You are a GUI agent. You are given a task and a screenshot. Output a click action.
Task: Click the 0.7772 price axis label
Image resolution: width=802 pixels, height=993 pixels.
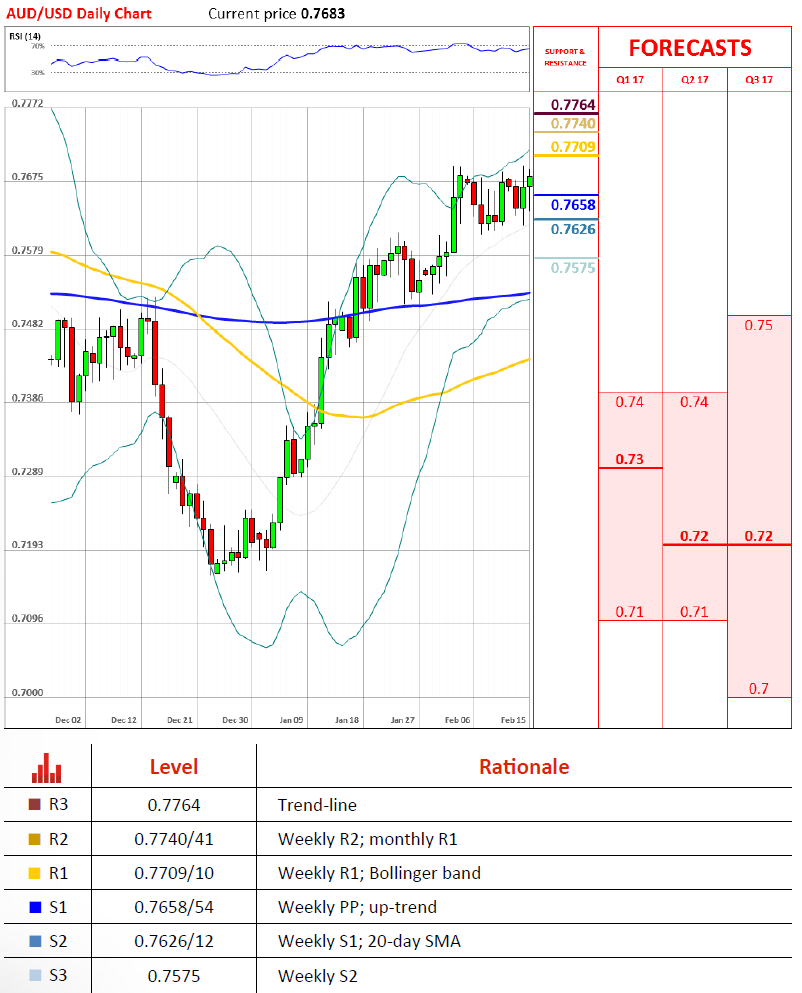[x=28, y=103]
